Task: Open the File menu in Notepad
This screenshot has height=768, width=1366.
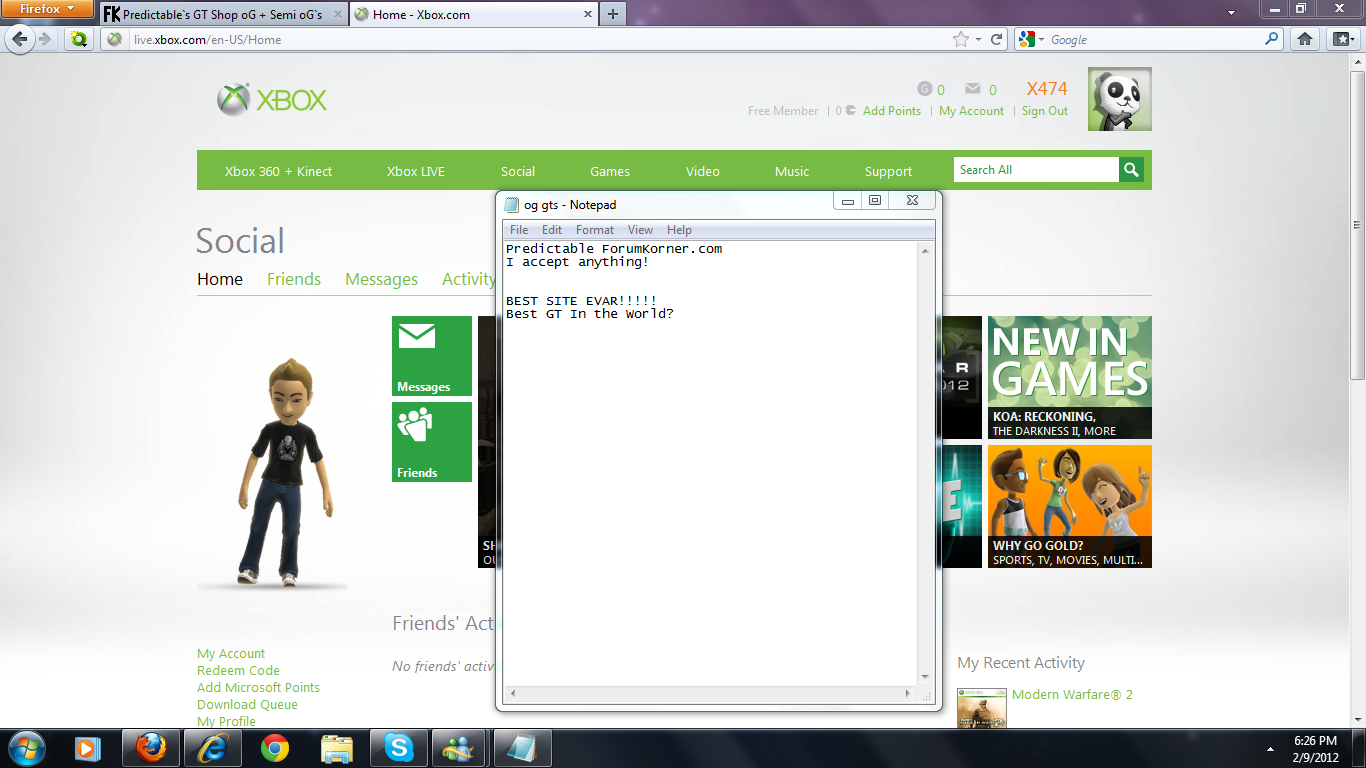Action: click(x=519, y=230)
